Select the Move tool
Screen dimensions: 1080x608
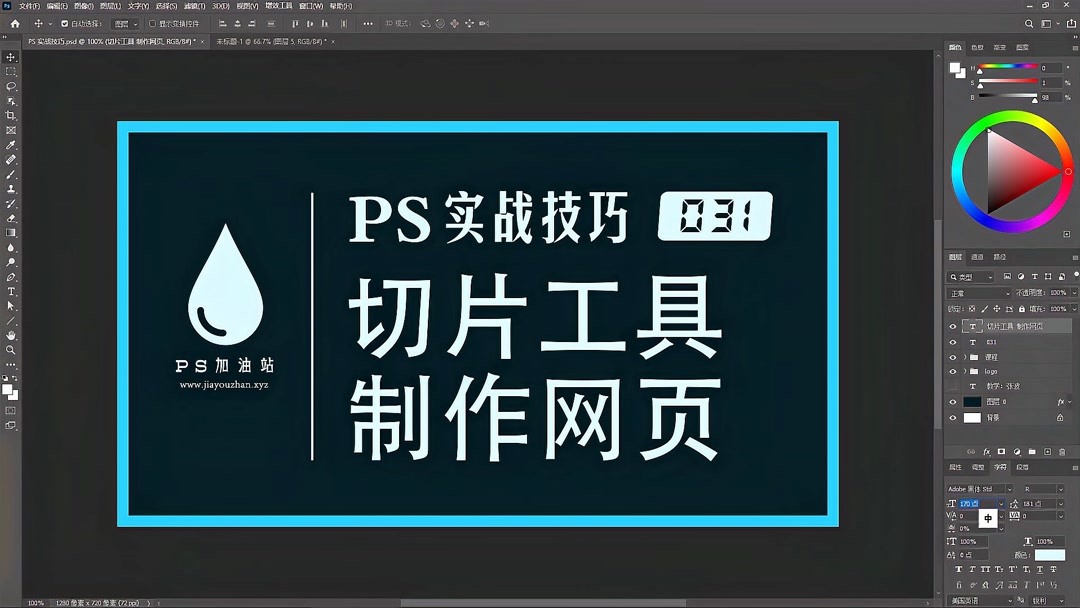(11, 56)
